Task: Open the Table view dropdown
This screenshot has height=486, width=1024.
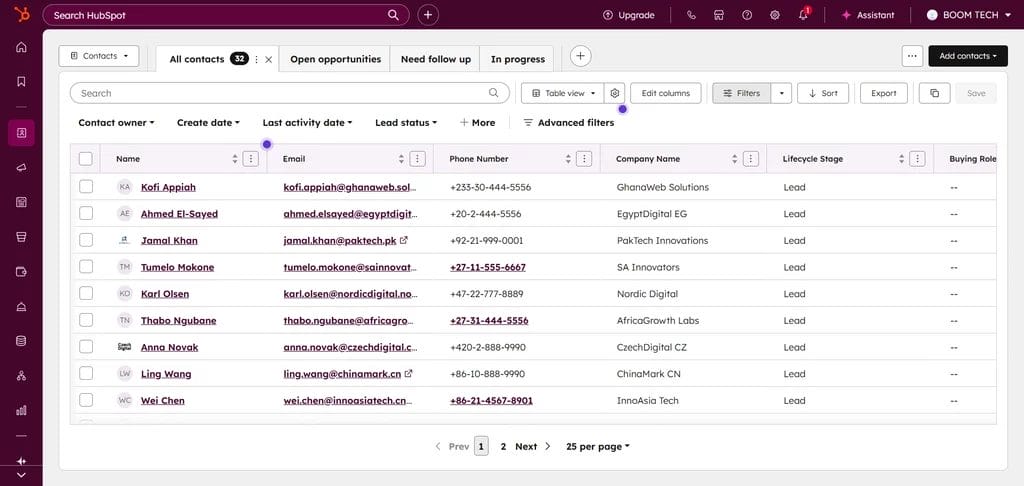Action: tap(563, 93)
